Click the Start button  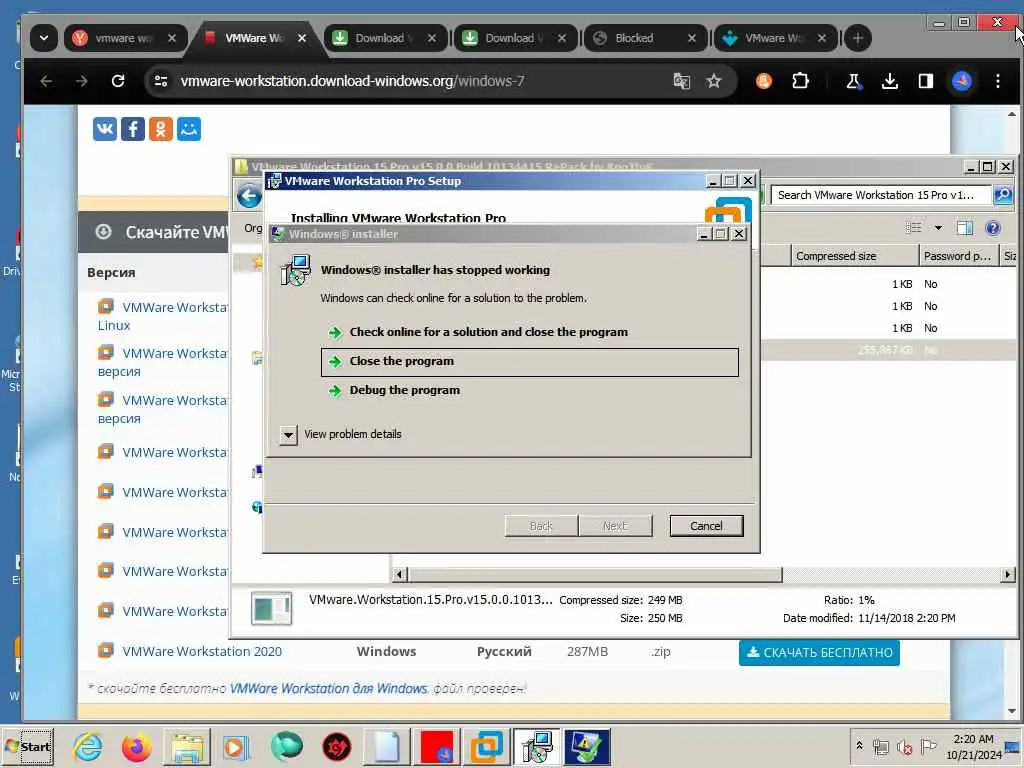[x=28, y=746]
